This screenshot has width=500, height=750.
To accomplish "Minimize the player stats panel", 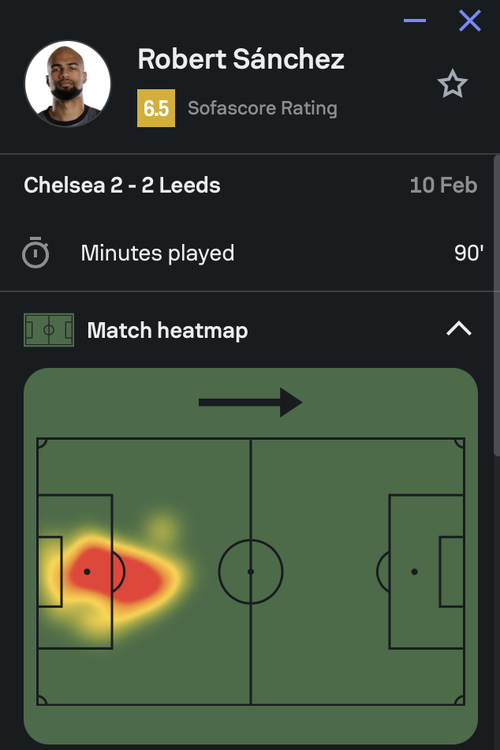I will 414,21.
